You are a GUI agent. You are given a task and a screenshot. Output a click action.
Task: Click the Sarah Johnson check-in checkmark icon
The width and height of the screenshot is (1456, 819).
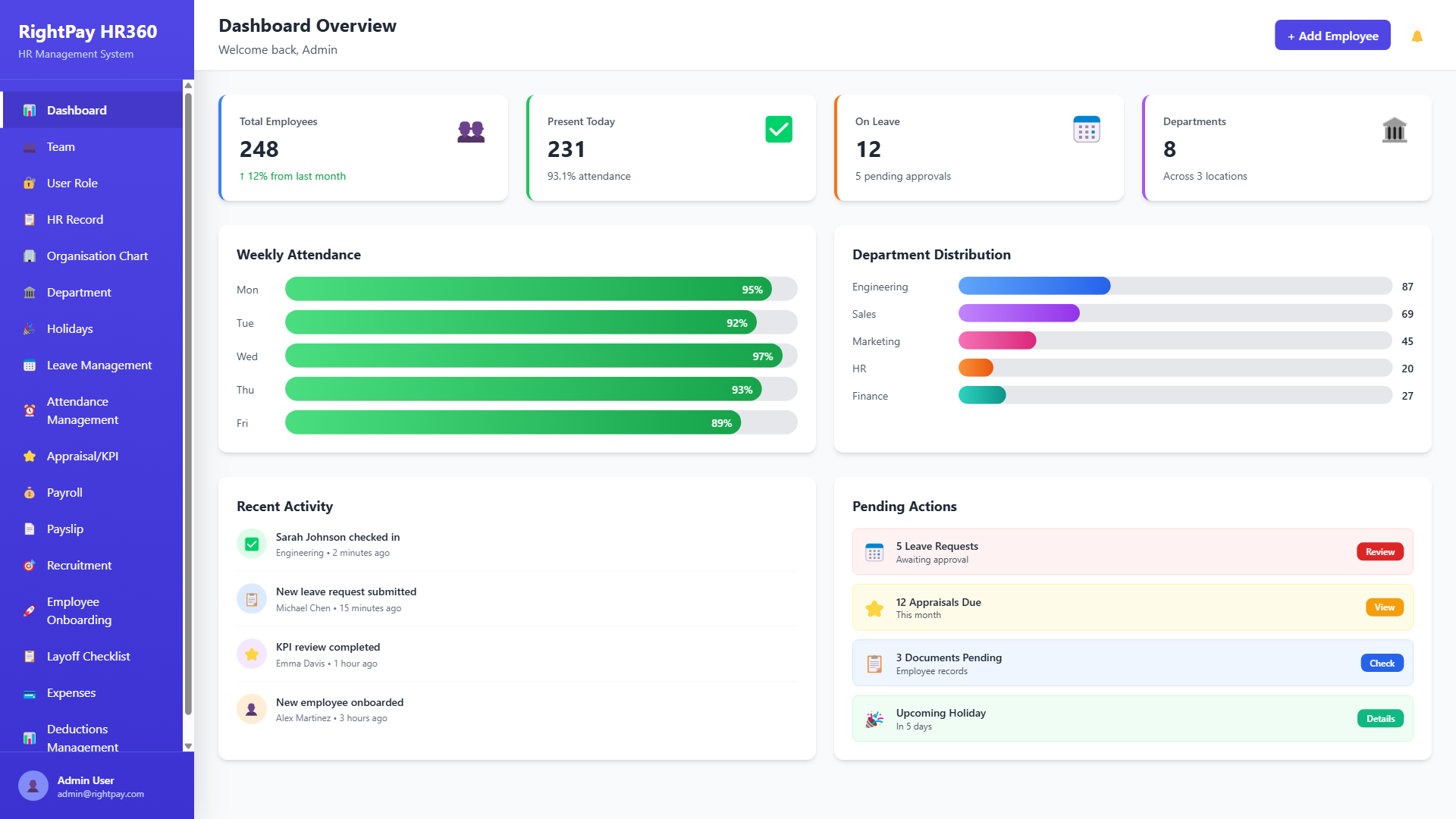pyautogui.click(x=252, y=544)
